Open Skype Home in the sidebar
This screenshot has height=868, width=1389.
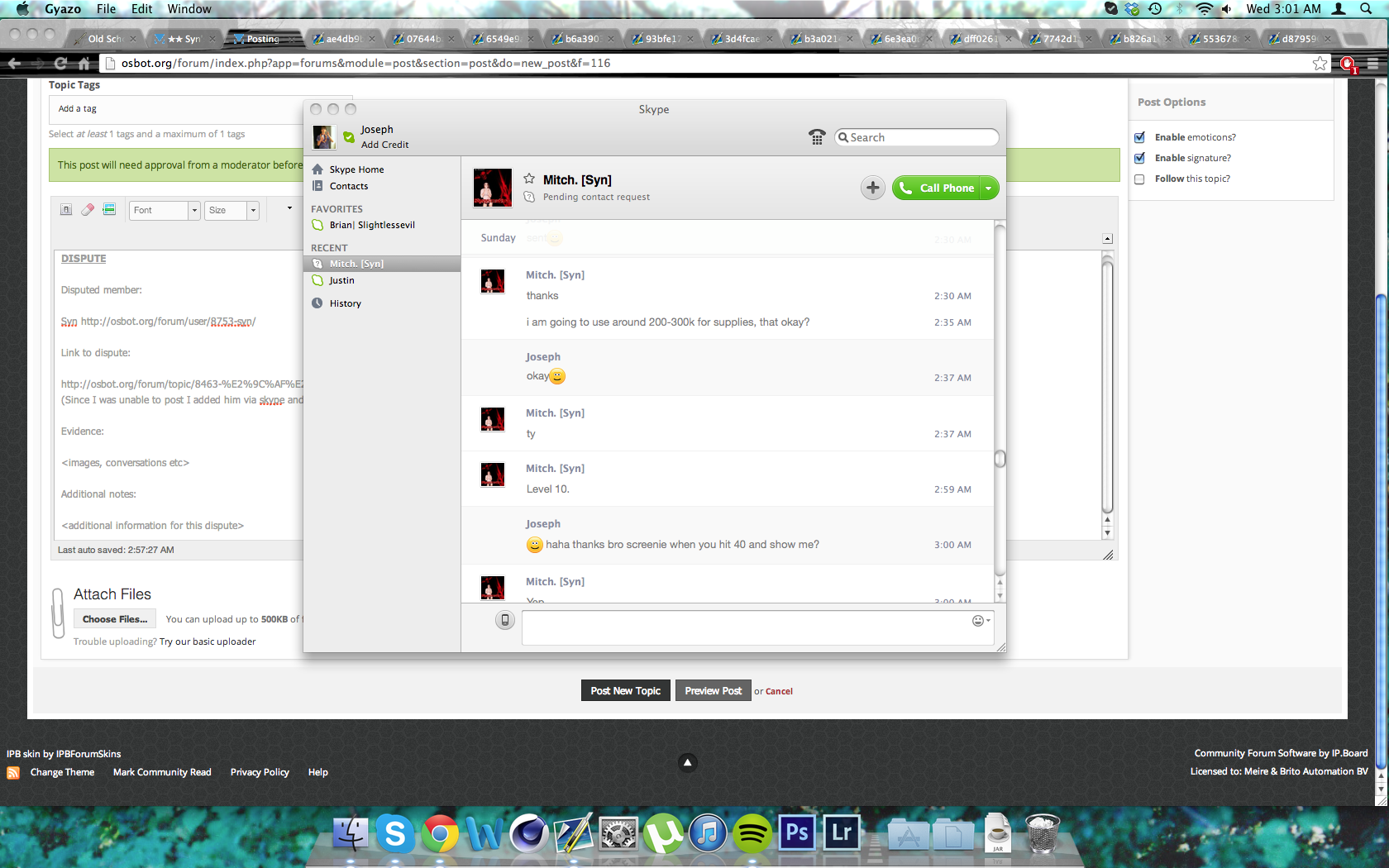356,169
